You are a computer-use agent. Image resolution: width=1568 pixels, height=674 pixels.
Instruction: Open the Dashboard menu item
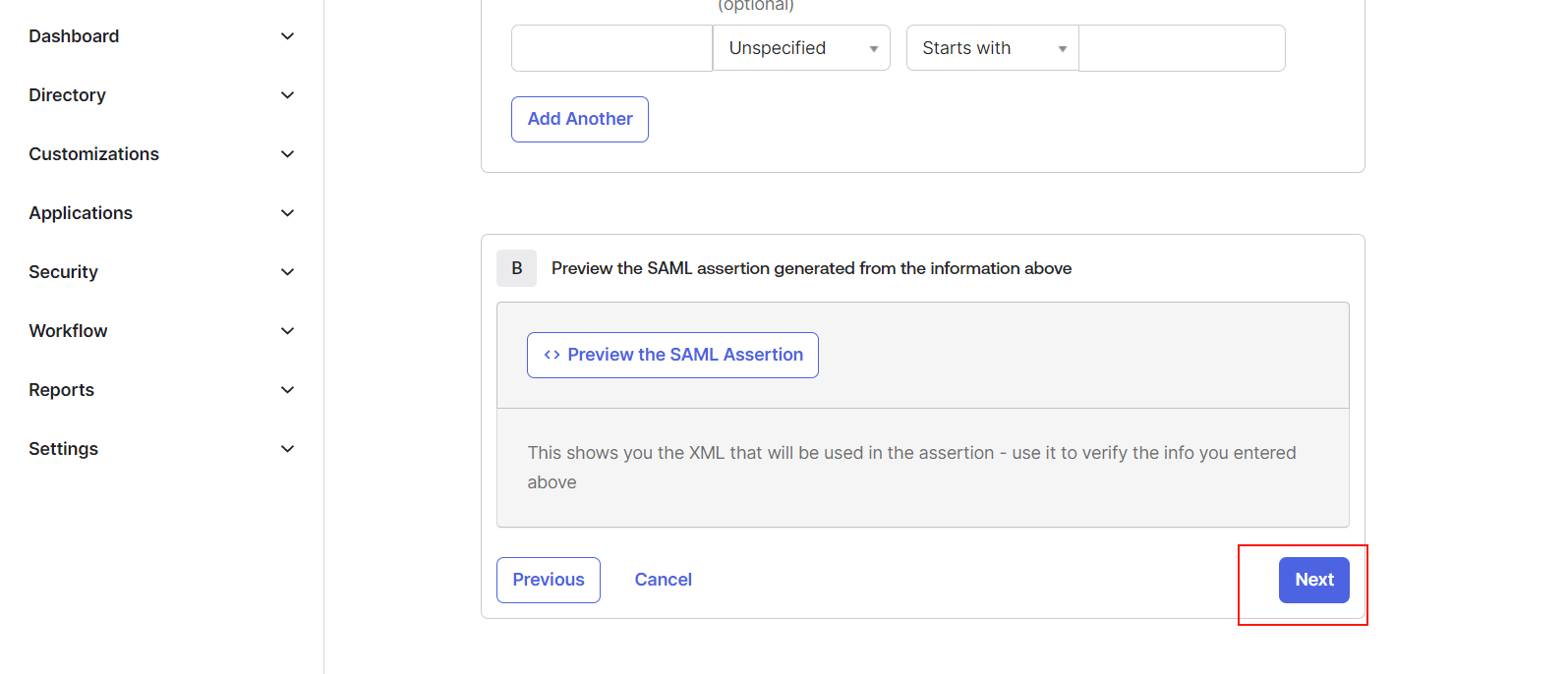click(74, 36)
